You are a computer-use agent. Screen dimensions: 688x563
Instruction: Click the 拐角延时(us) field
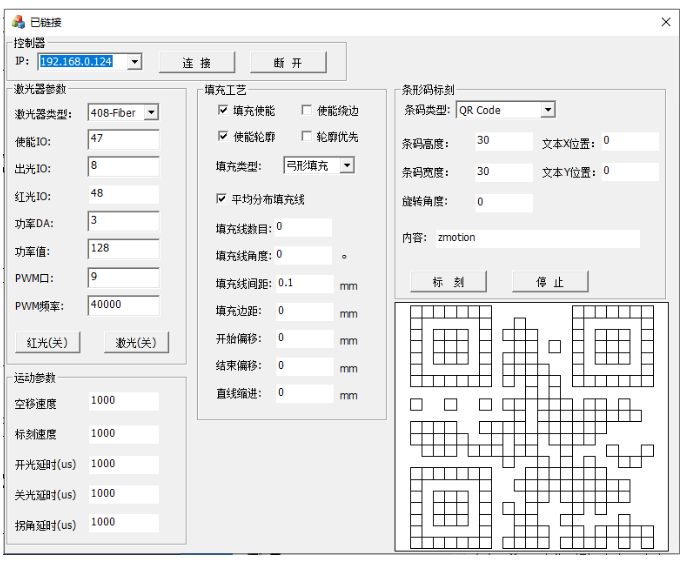tap(124, 523)
